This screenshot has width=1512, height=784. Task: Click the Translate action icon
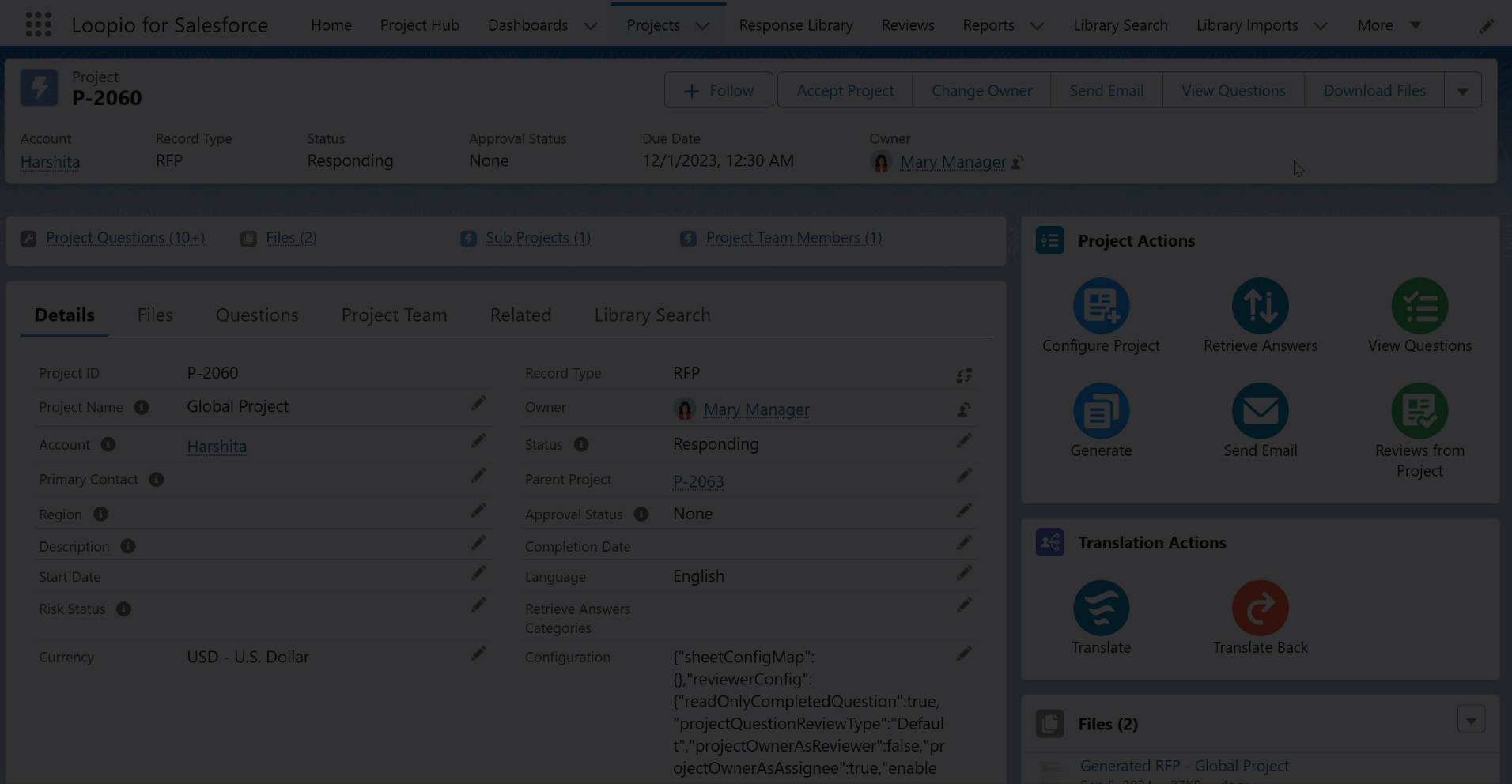tap(1101, 608)
